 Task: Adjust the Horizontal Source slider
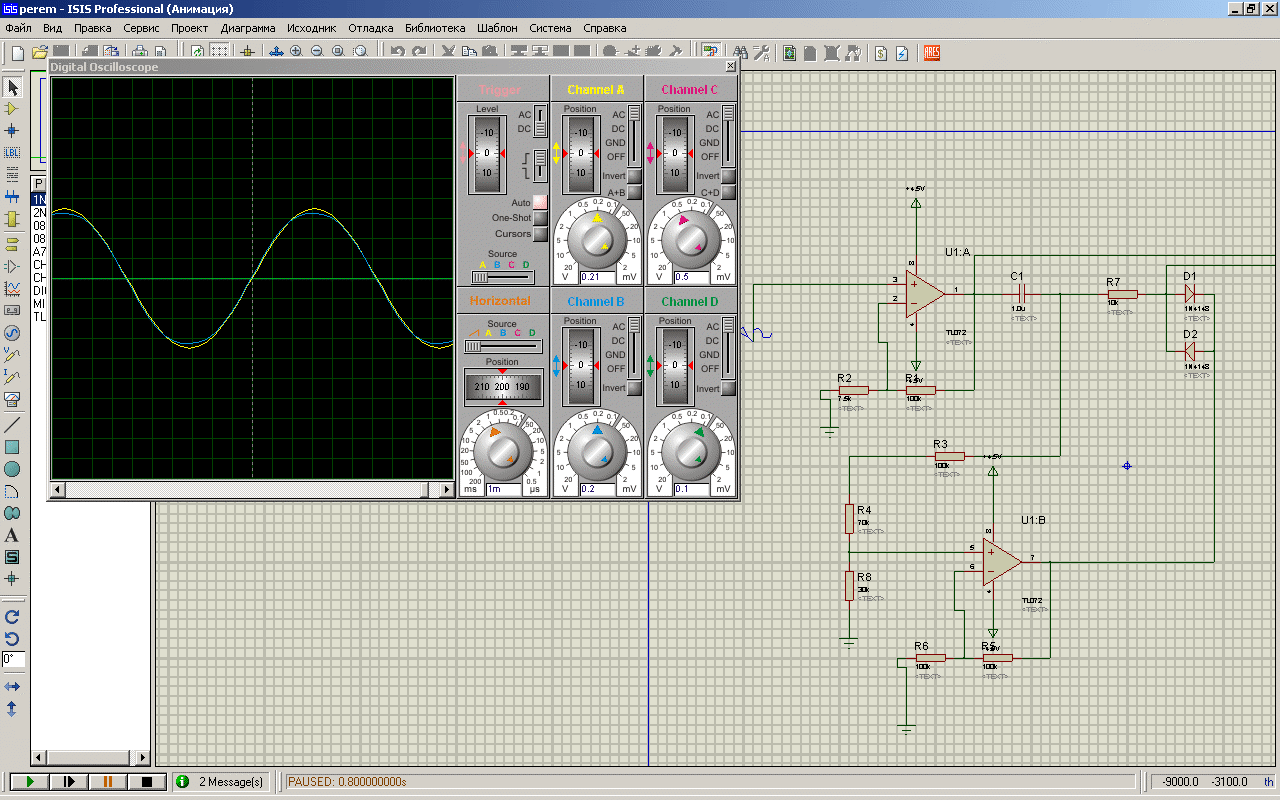click(503, 345)
